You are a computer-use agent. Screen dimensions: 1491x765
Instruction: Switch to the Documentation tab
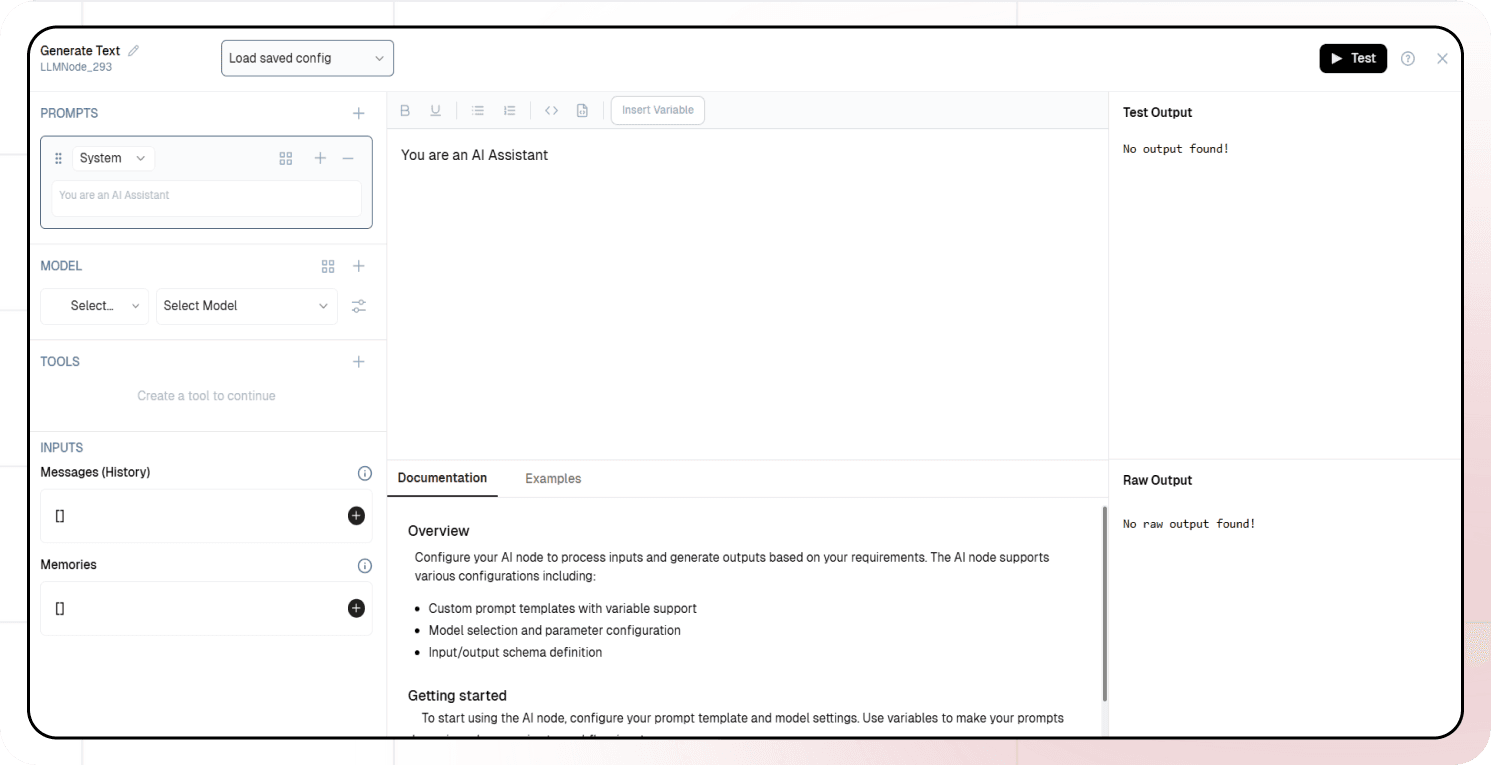[442, 478]
